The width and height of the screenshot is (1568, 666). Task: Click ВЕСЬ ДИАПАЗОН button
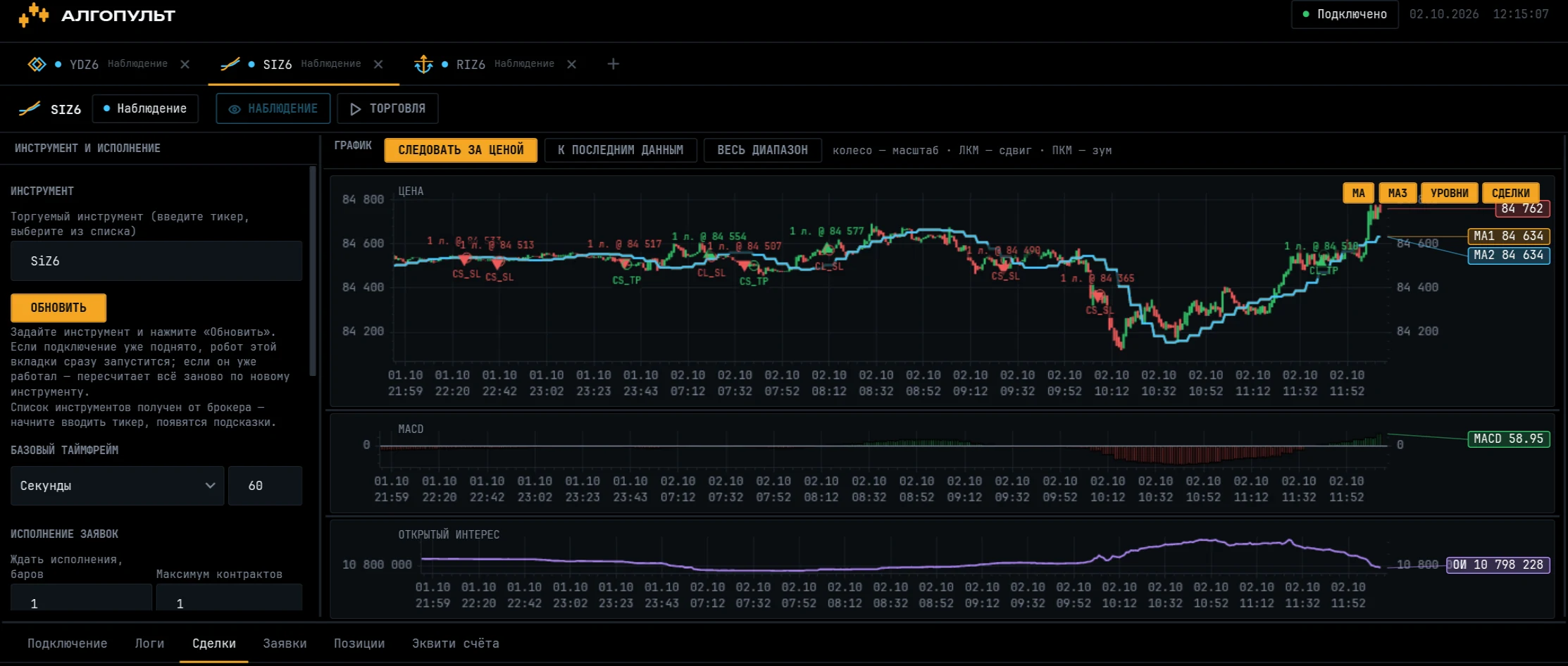[x=763, y=150]
